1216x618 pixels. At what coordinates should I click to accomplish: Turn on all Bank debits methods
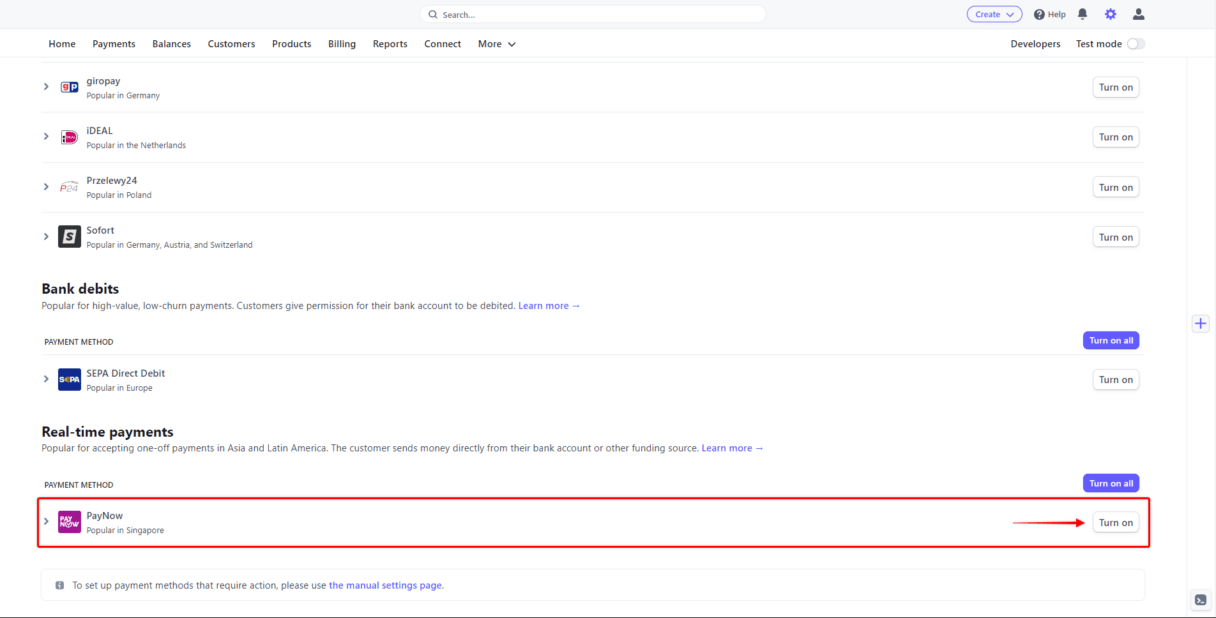click(1111, 340)
